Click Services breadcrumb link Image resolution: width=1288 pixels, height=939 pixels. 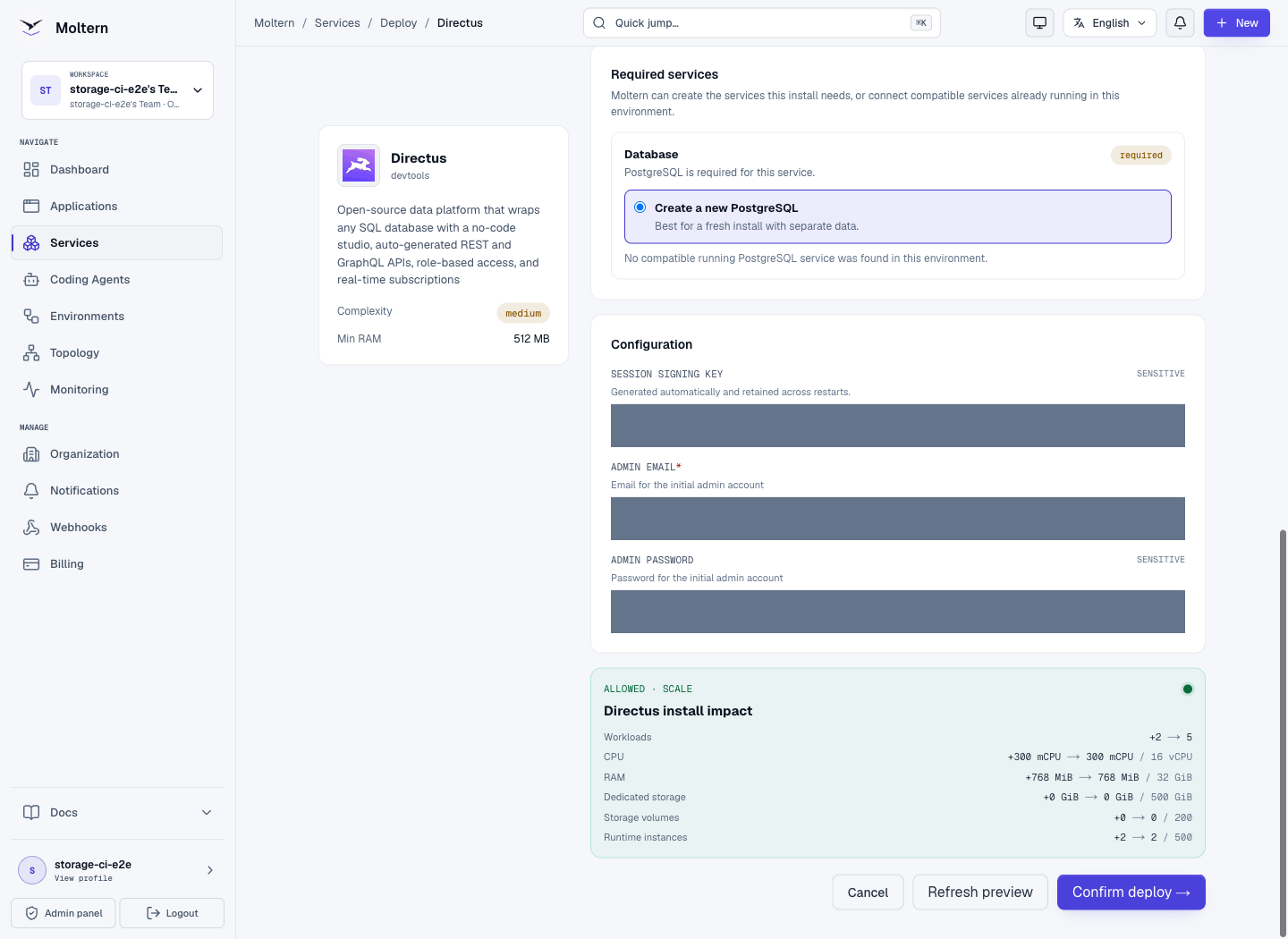[337, 23]
